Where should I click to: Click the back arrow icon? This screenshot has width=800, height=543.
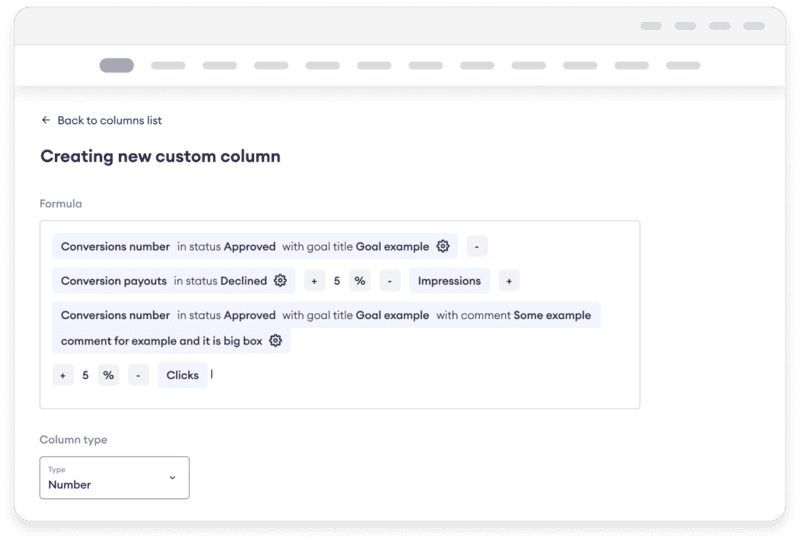[46, 120]
